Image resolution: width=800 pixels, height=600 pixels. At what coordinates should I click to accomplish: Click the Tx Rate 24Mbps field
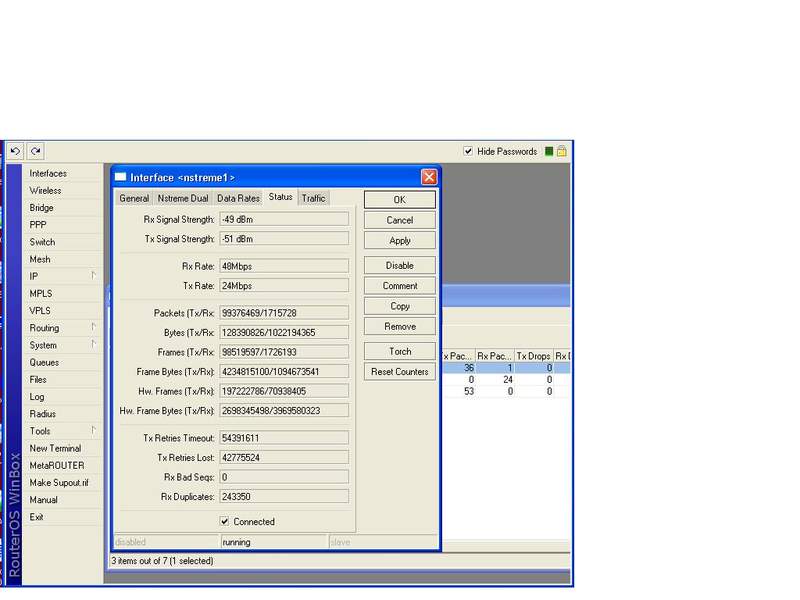point(284,286)
